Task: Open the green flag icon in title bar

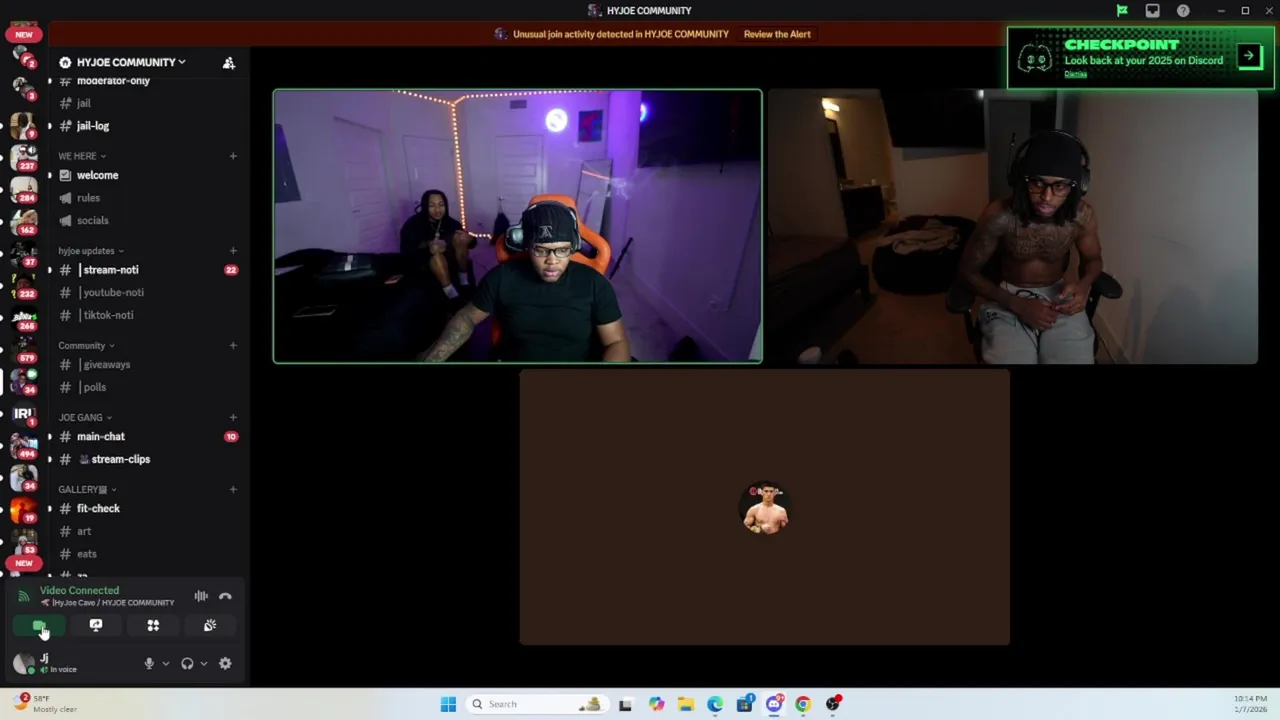Action: point(1122,11)
